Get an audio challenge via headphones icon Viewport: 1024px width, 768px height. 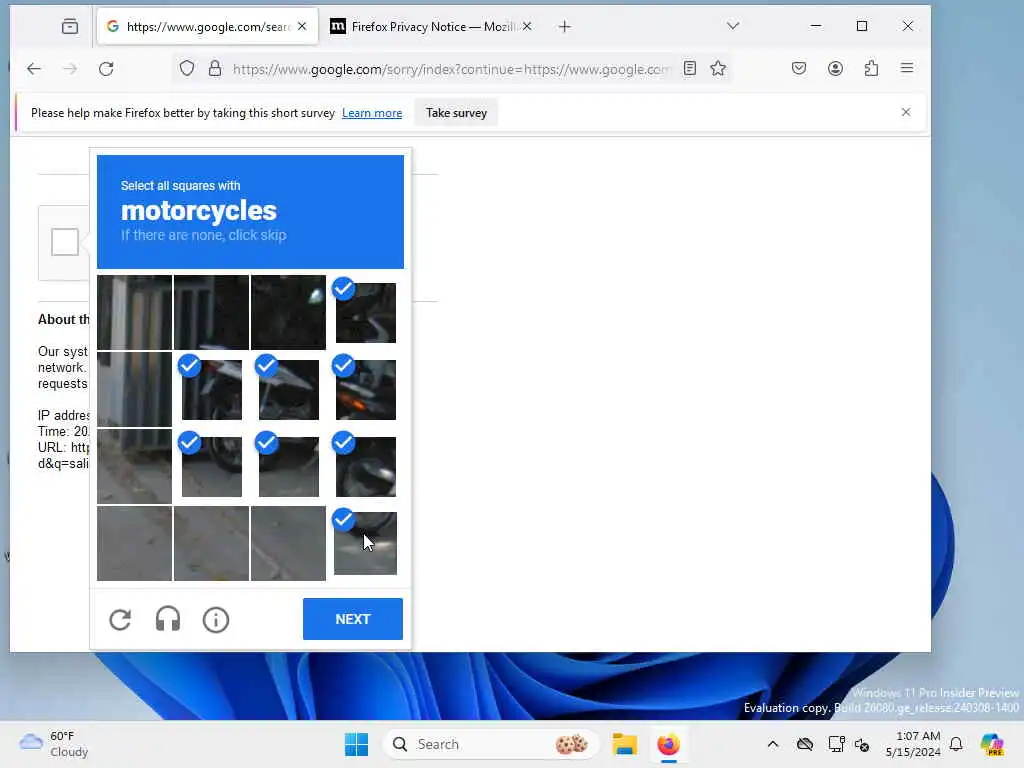168,619
